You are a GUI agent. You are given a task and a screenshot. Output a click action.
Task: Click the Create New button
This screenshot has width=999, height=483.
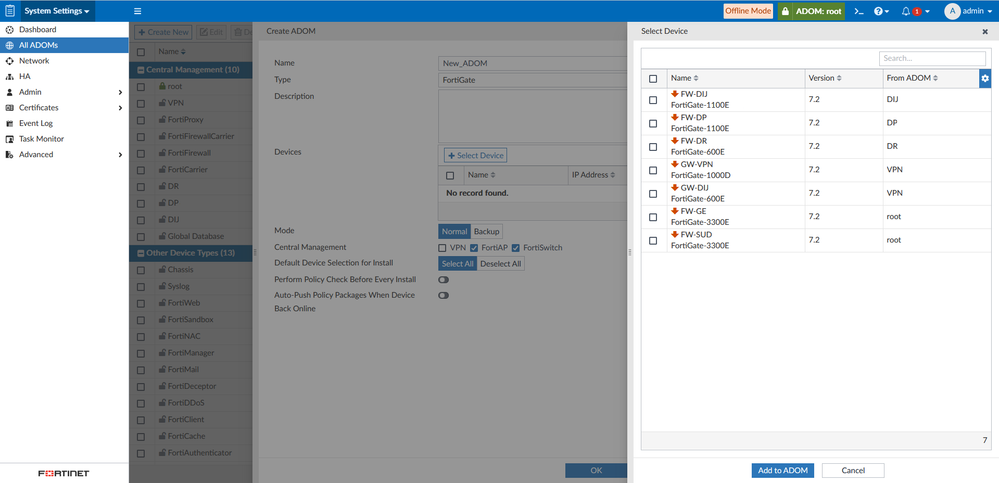163,32
